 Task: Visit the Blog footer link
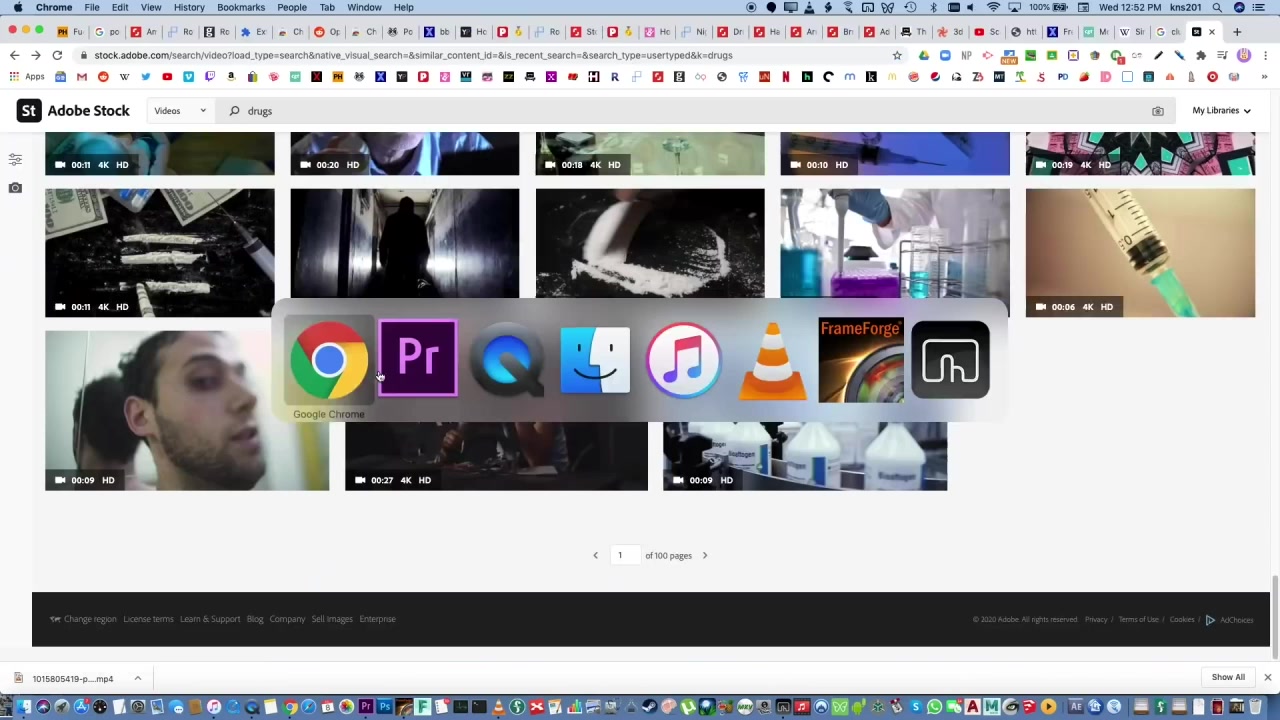click(x=255, y=619)
